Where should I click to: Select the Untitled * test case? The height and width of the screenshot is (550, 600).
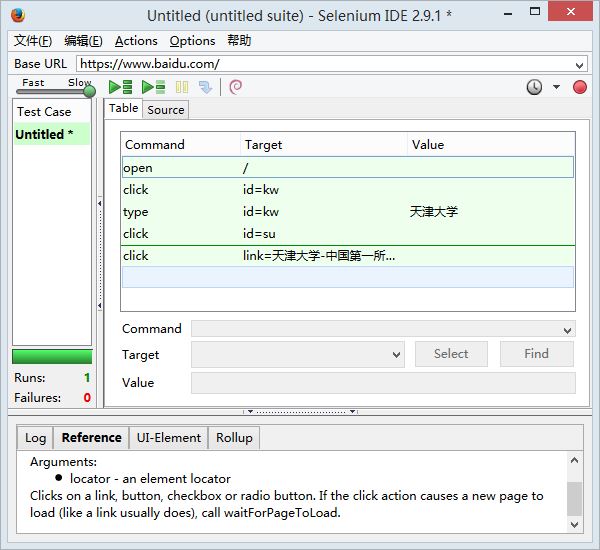(52, 134)
